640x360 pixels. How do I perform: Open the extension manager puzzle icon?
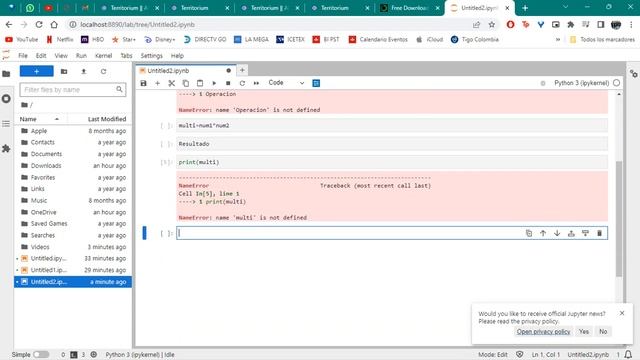point(6,149)
